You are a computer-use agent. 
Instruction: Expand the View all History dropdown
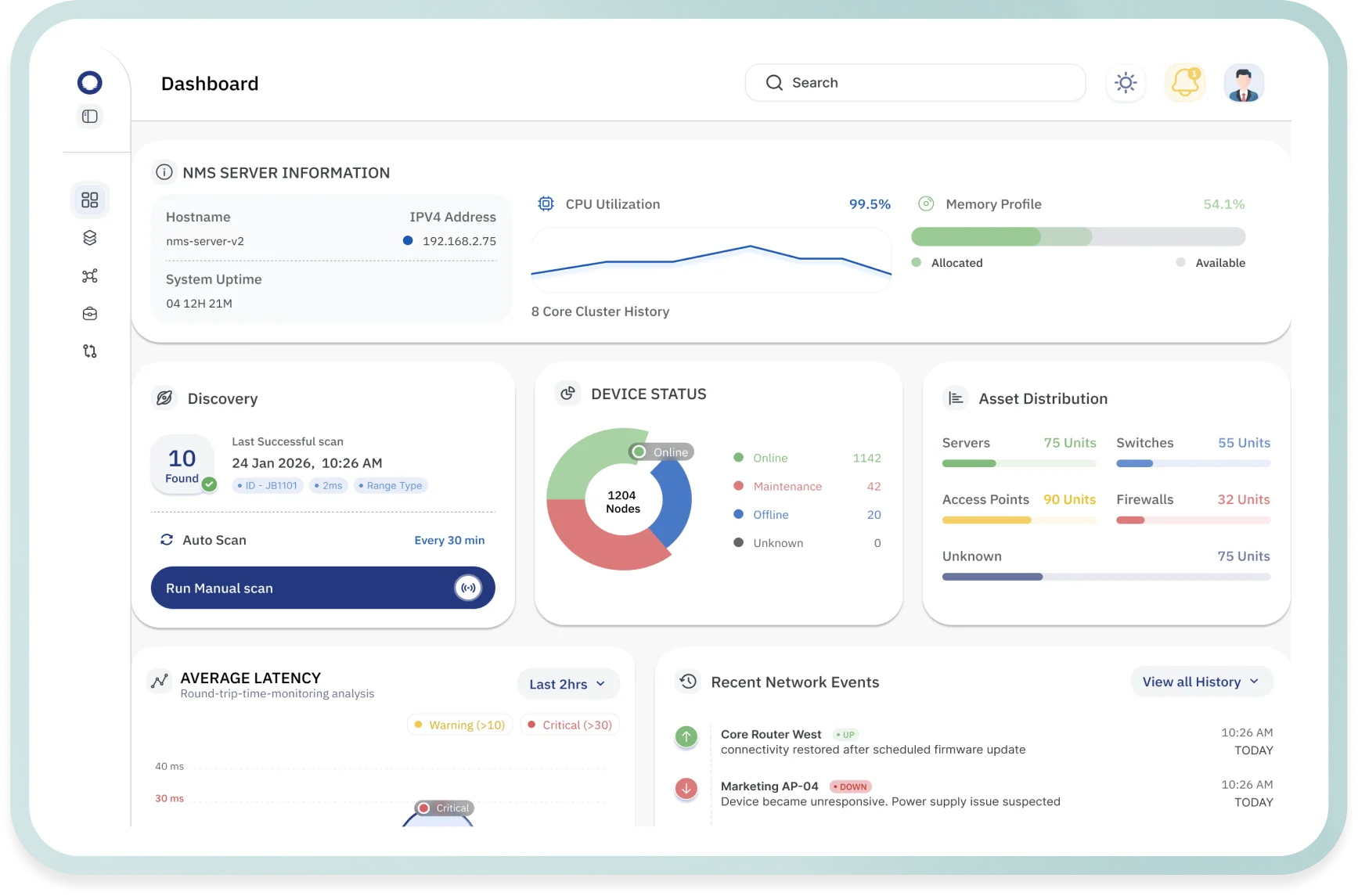pyautogui.click(x=1201, y=682)
